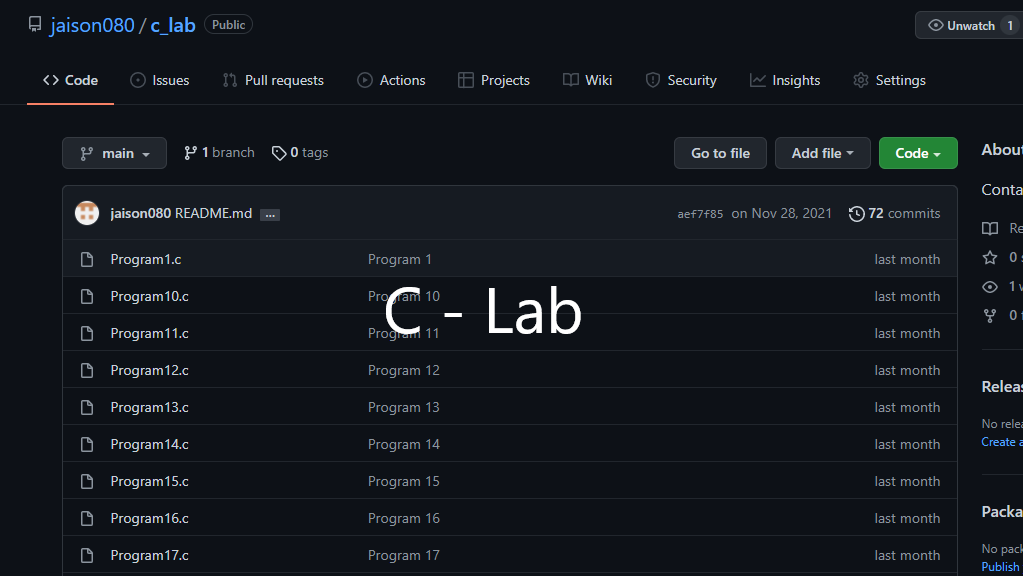Screen dimensions: 1023x576
Task: Click the file icon for Program1.c
Action: [x=87, y=259]
